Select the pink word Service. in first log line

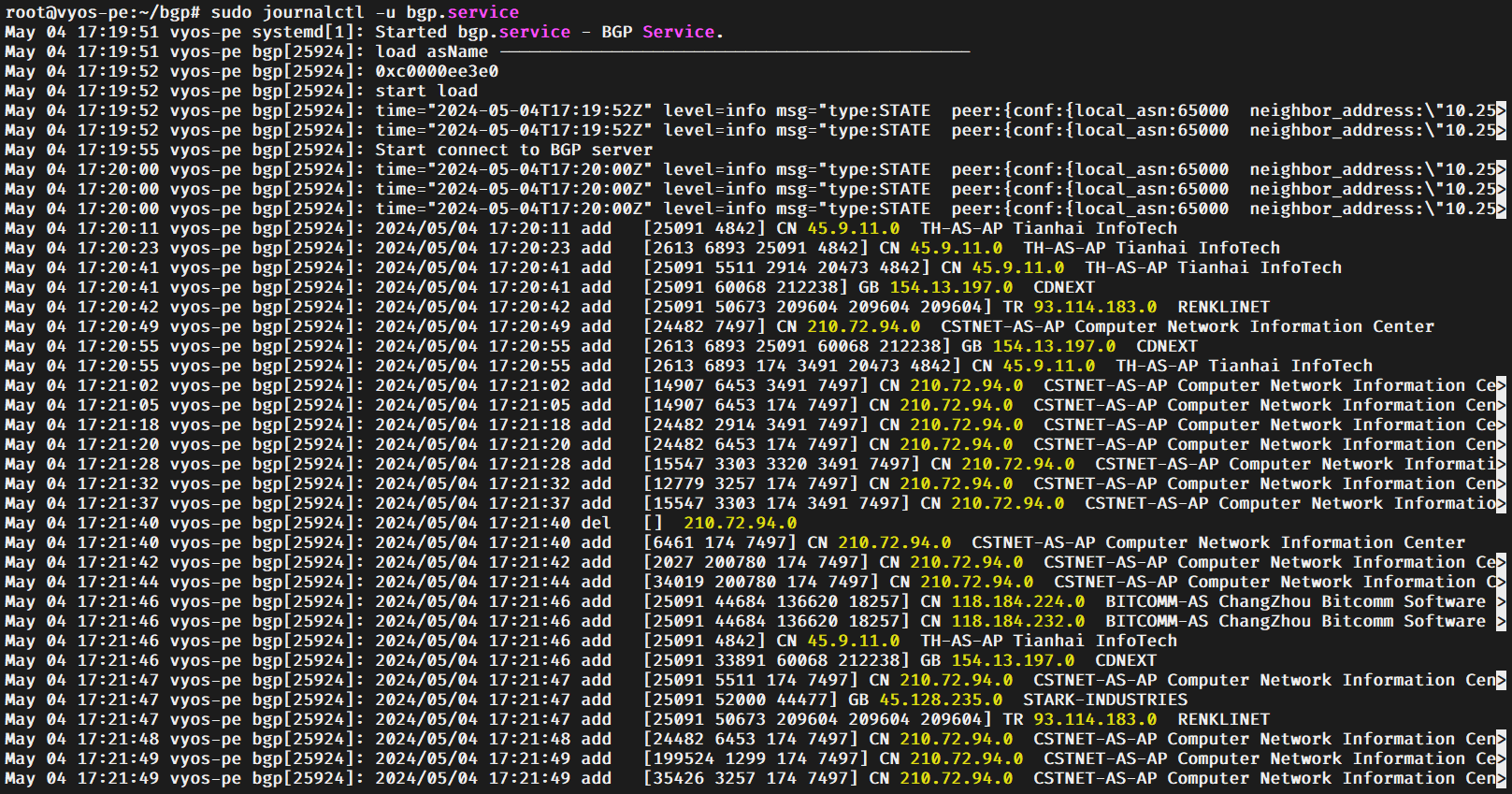684,32
